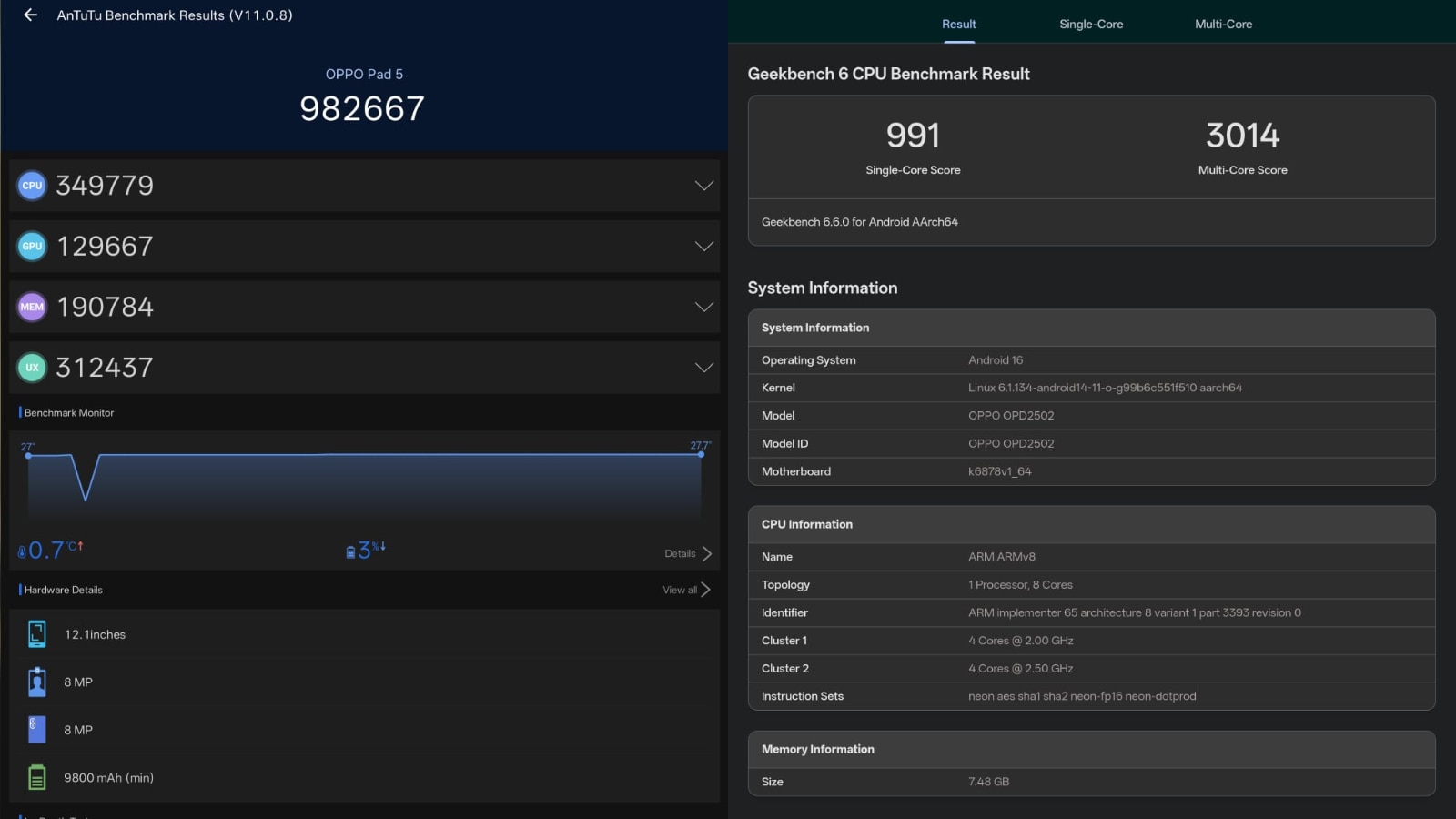This screenshot has height=819, width=1456.
Task: Click the blue CPU score icon
Action: click(32, 186)
